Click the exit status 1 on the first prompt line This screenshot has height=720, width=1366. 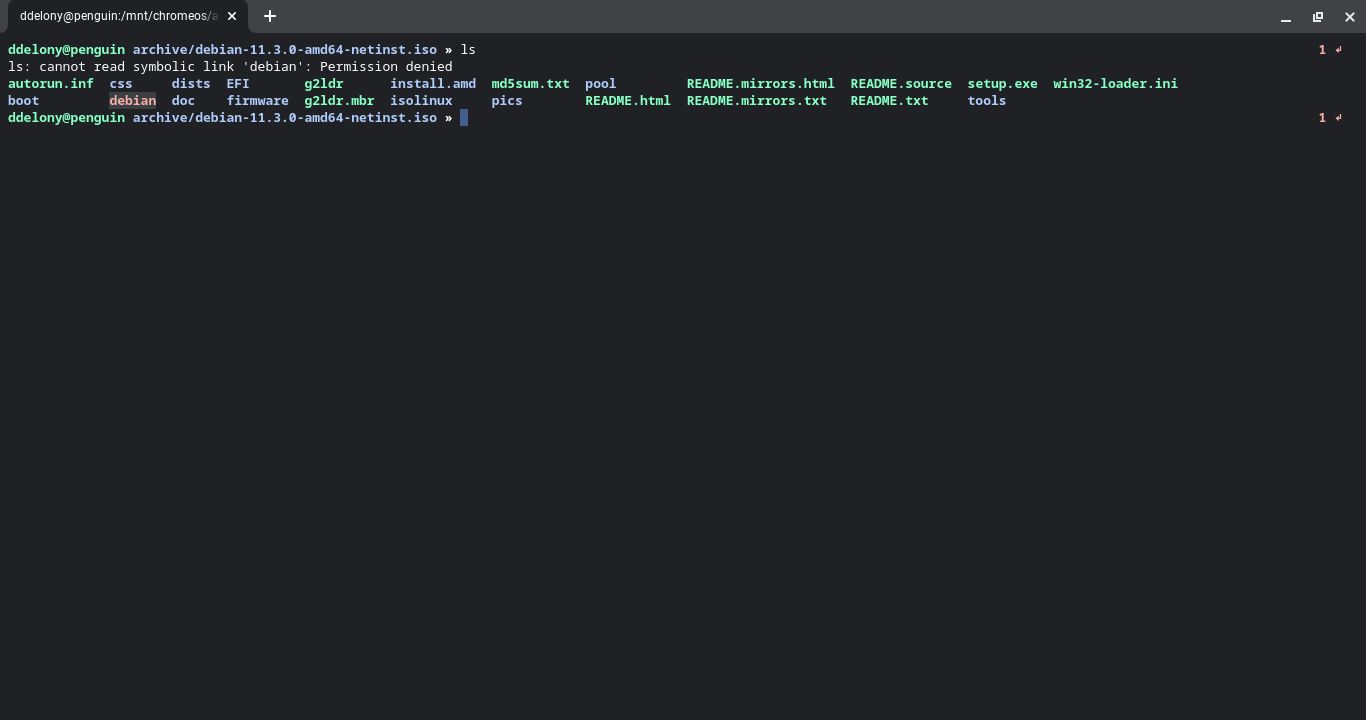(x=1322, y=50)
